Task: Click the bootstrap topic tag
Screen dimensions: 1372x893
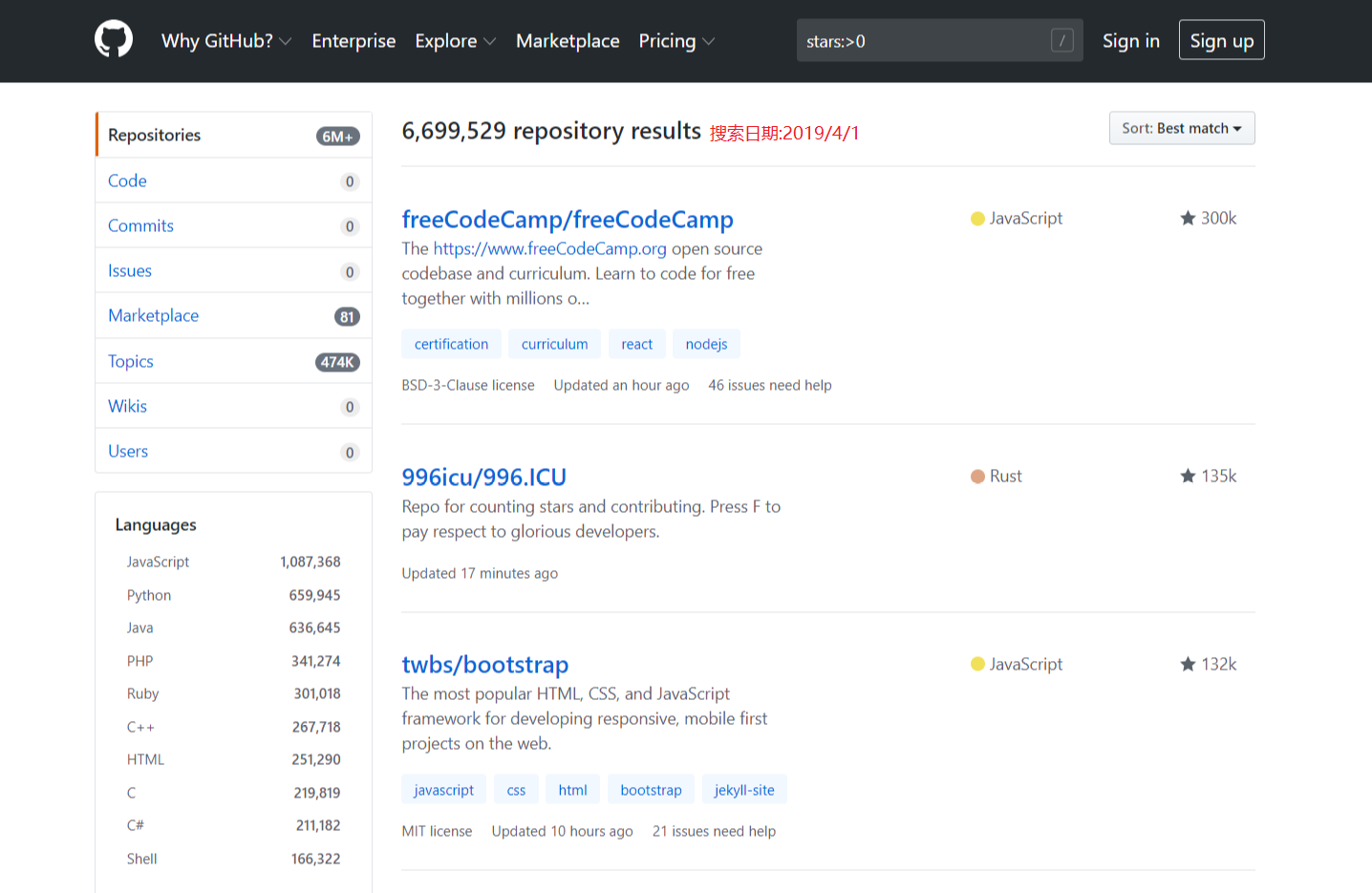Action: coord(652,790)
